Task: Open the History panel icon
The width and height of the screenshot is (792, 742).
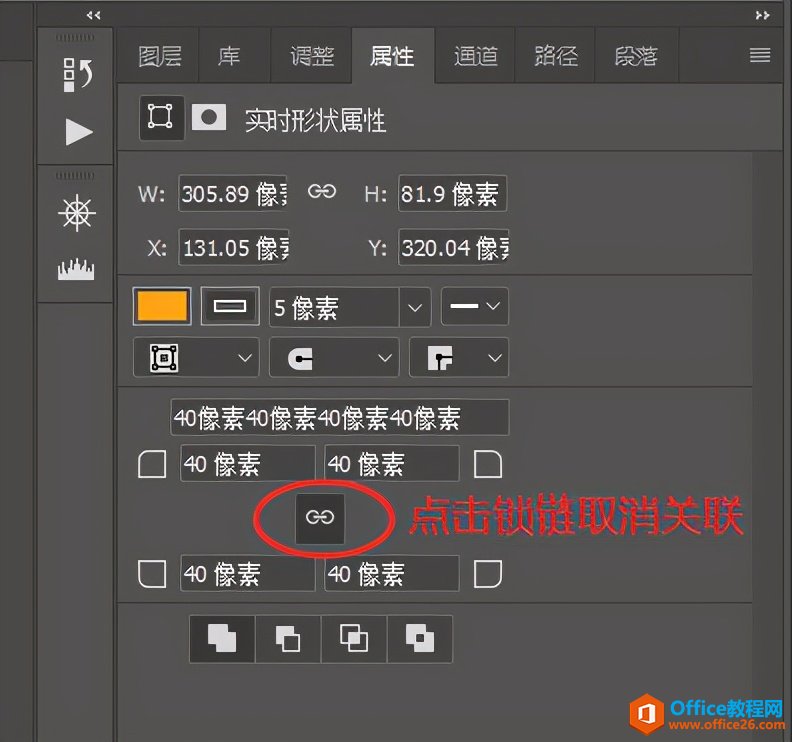Action: [77, 74]
